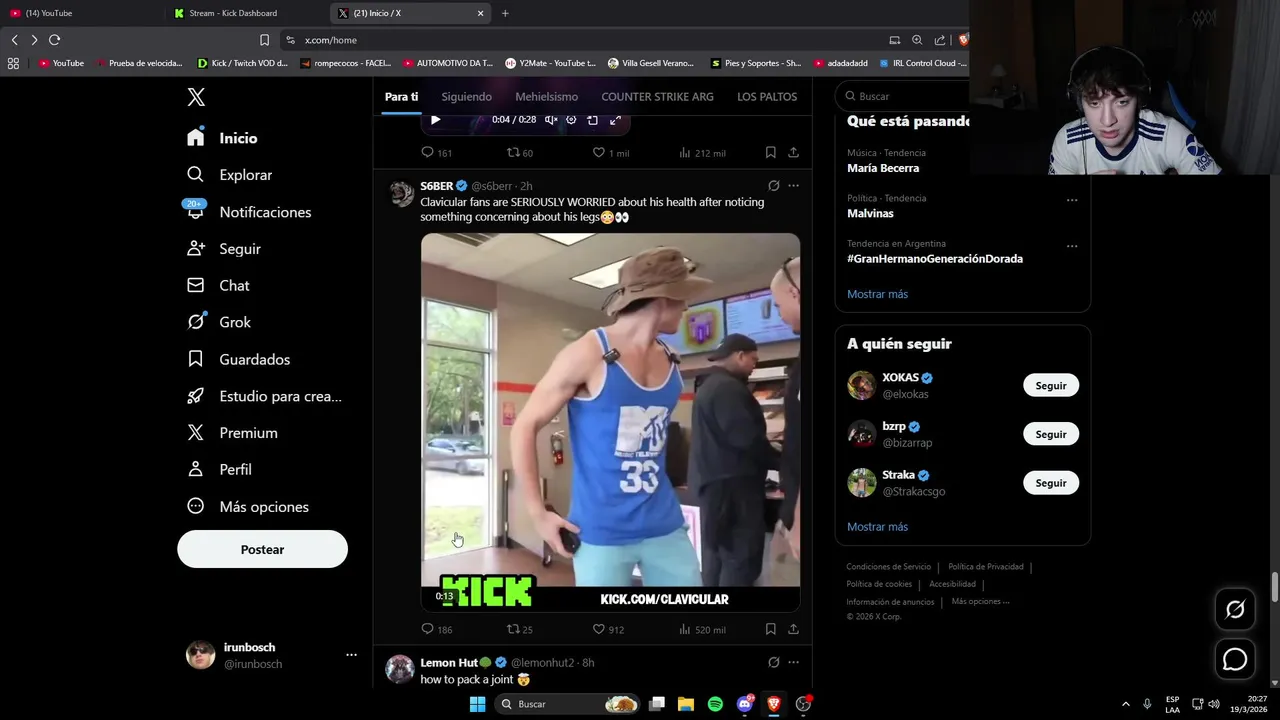Screen dimensions: 1280x720
Task: Follow XOKAS with Seguir button
Action: click(1051, 386)
